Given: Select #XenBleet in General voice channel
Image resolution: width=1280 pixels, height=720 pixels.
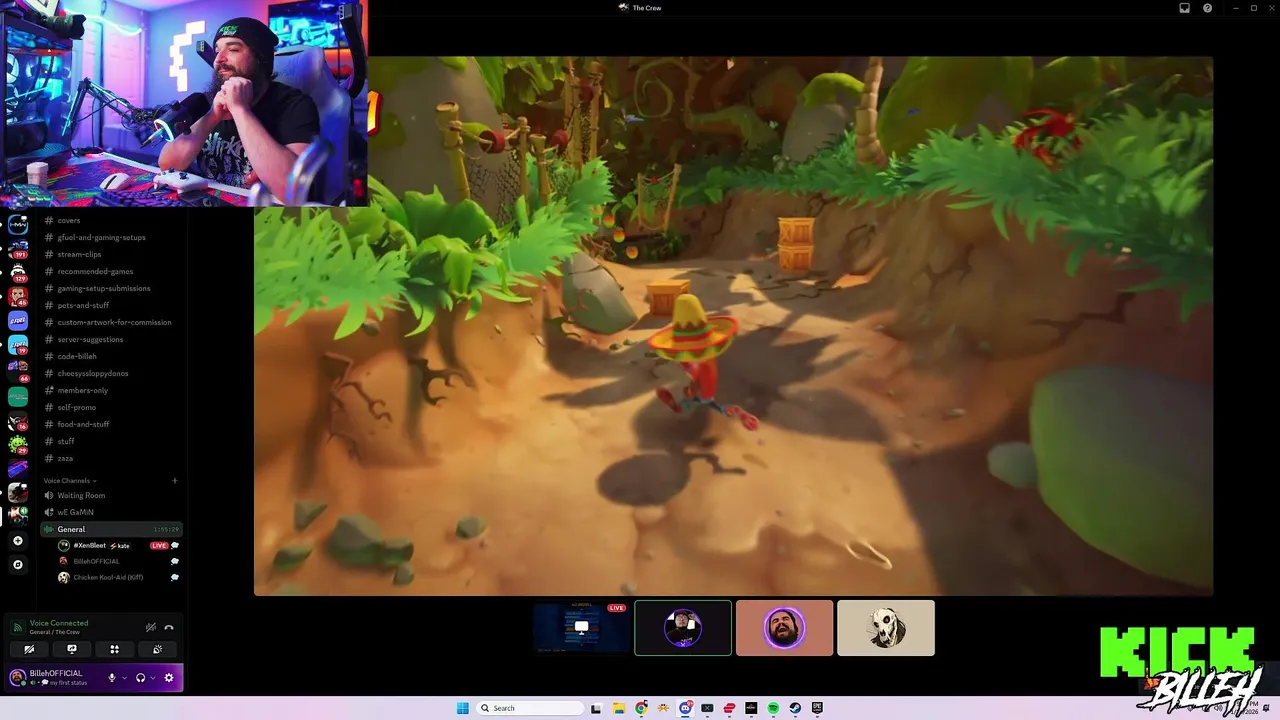Looking at the screenshot, I should point(89,545).
